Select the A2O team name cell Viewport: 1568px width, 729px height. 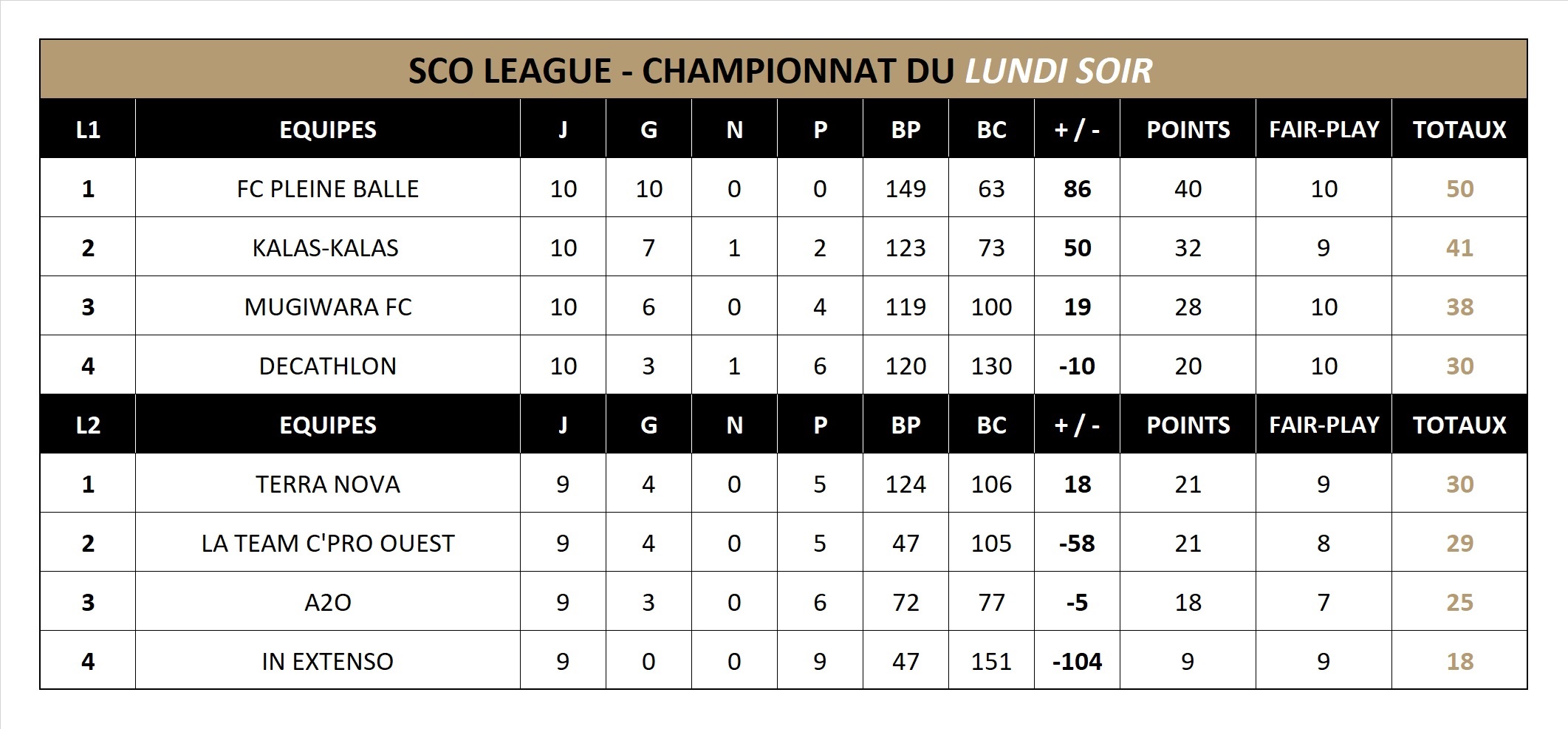coord(327,603)
